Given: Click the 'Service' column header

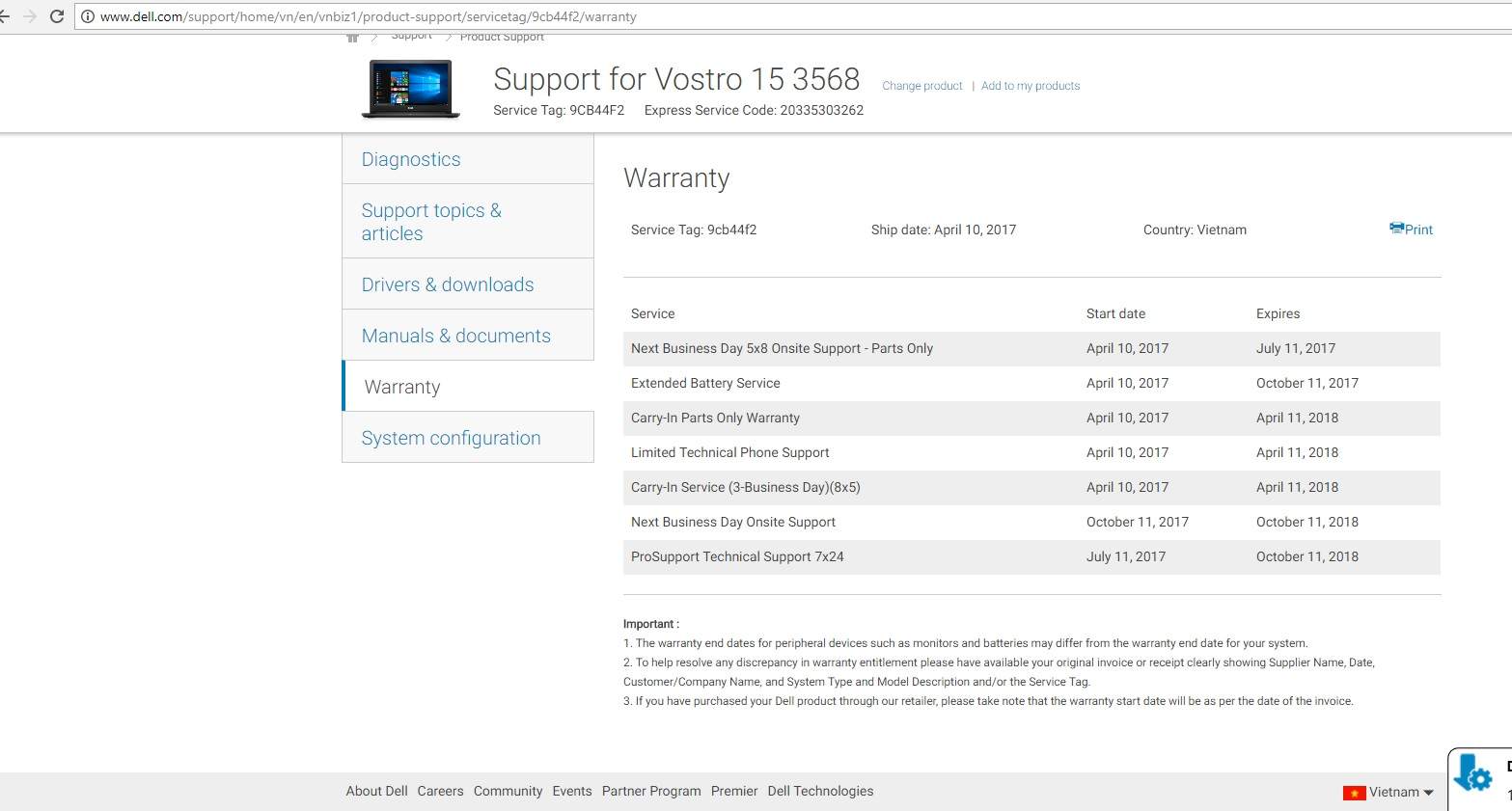Looking at the screenshot, I should coord(652,313).
